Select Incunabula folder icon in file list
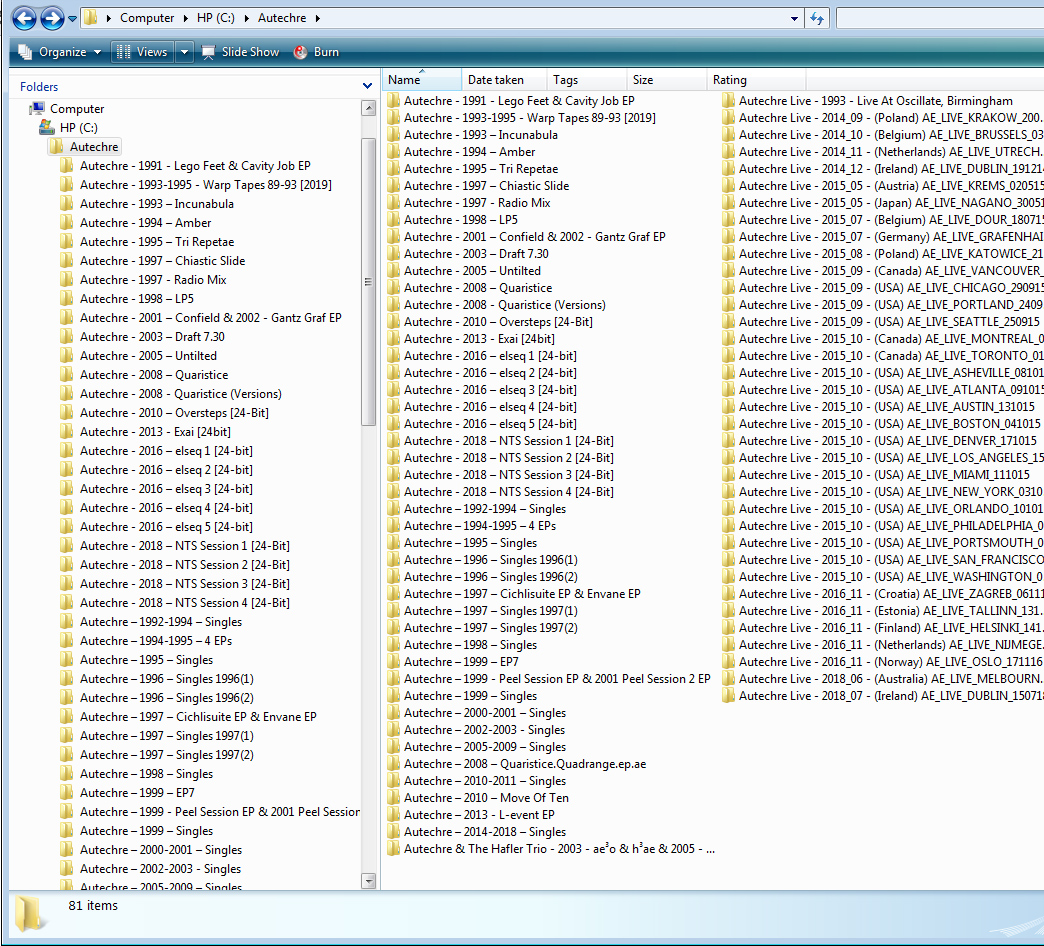 click(x=393, y=134)
